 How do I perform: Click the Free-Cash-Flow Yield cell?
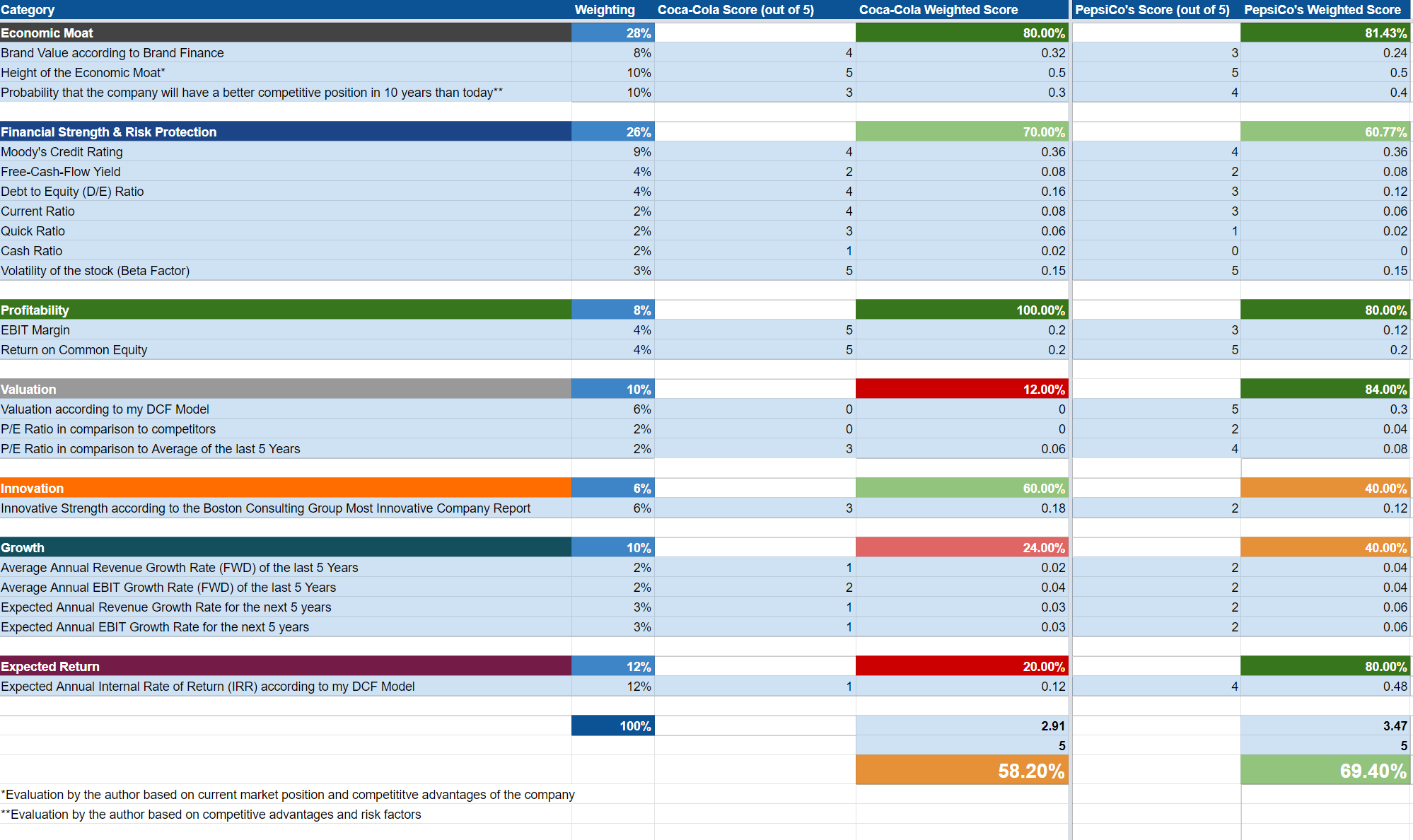(286, 171)
